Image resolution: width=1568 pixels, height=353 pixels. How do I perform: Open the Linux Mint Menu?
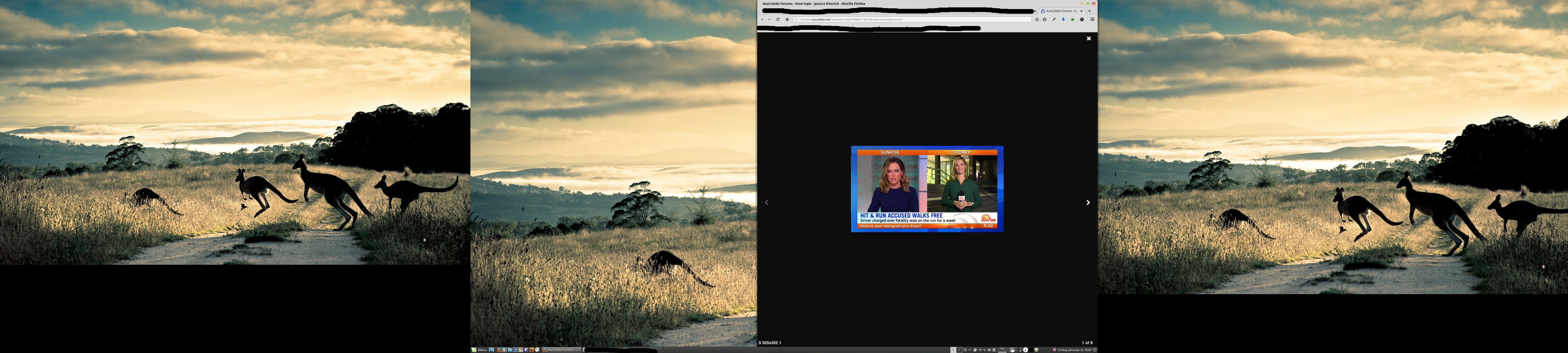click(x=478, y=350)
